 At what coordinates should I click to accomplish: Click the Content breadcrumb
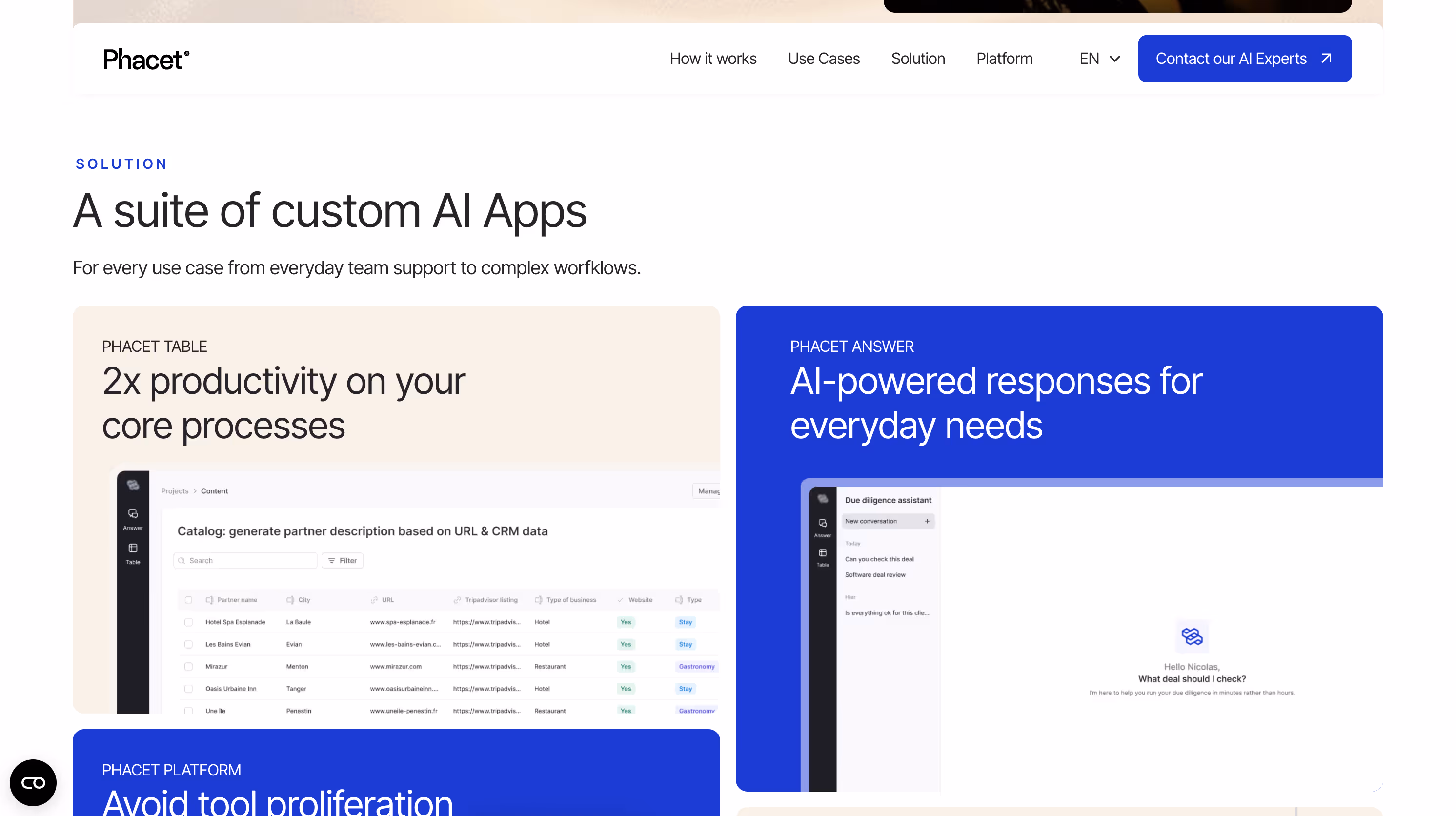(214, 491)
